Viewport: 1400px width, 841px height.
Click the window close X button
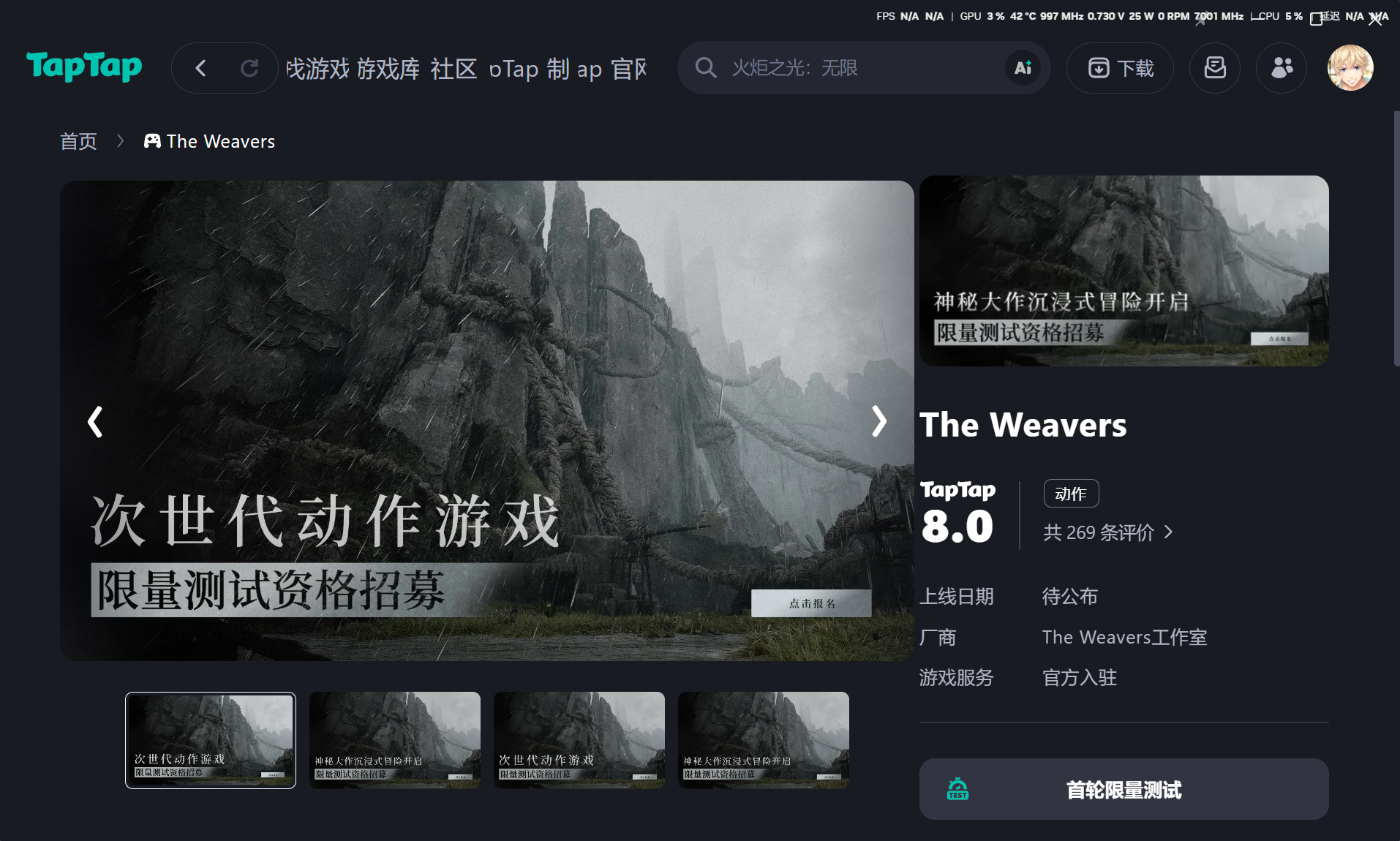coord(1375,20)
